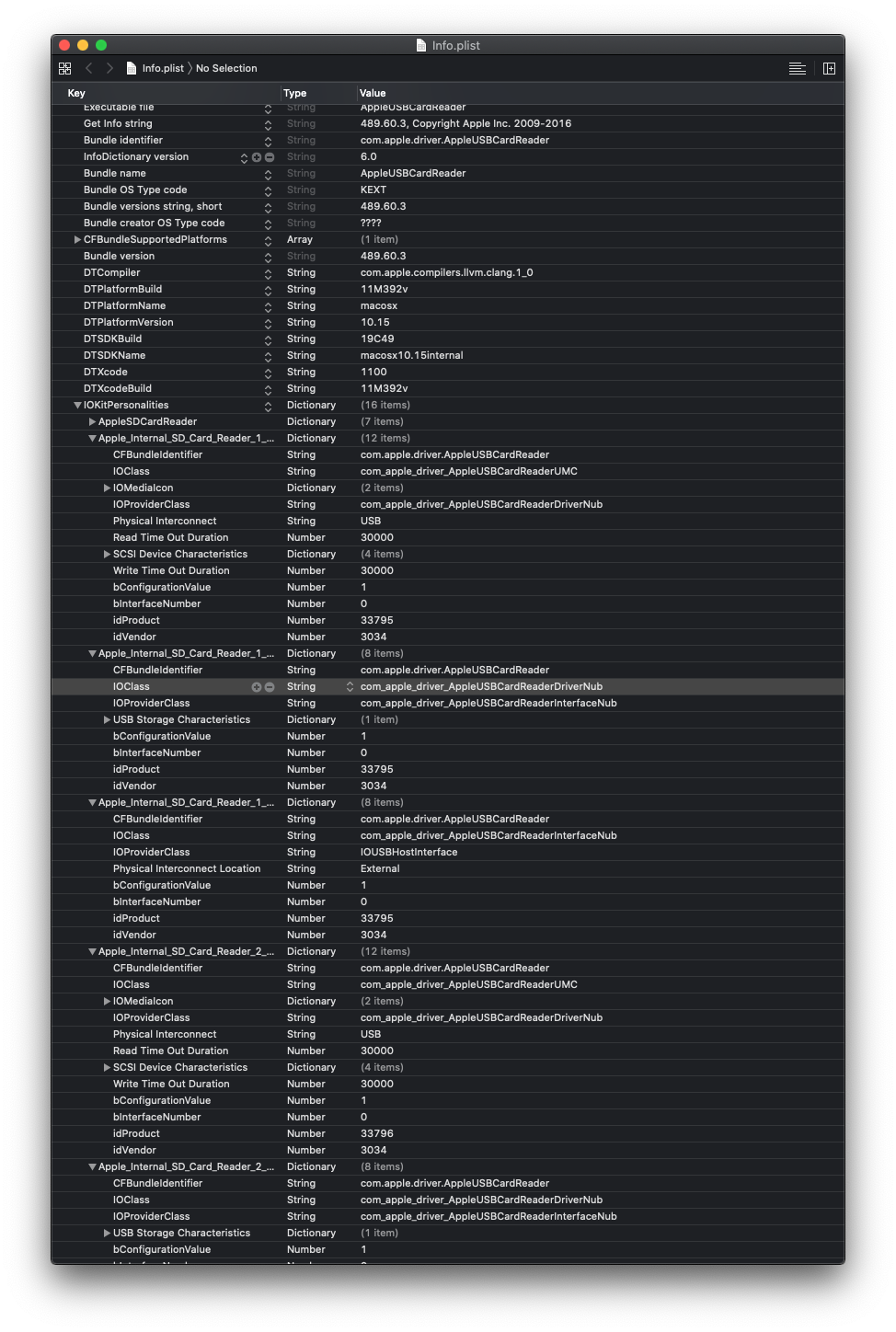This screenshot has width=896, height=1332.
Task: Open key stepper for Bundle OS Type code
Action: coord(268,190)
